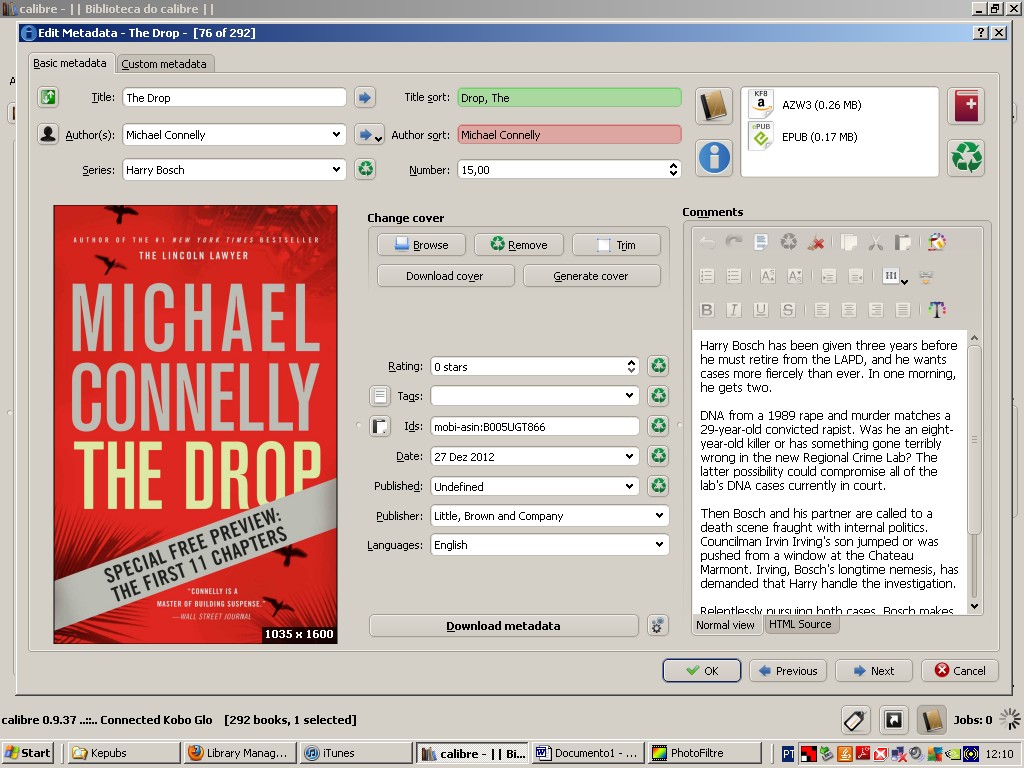Expand the Publisher dropdown
The width and height of the screenshot is (1024, 768).
[659, 516]
